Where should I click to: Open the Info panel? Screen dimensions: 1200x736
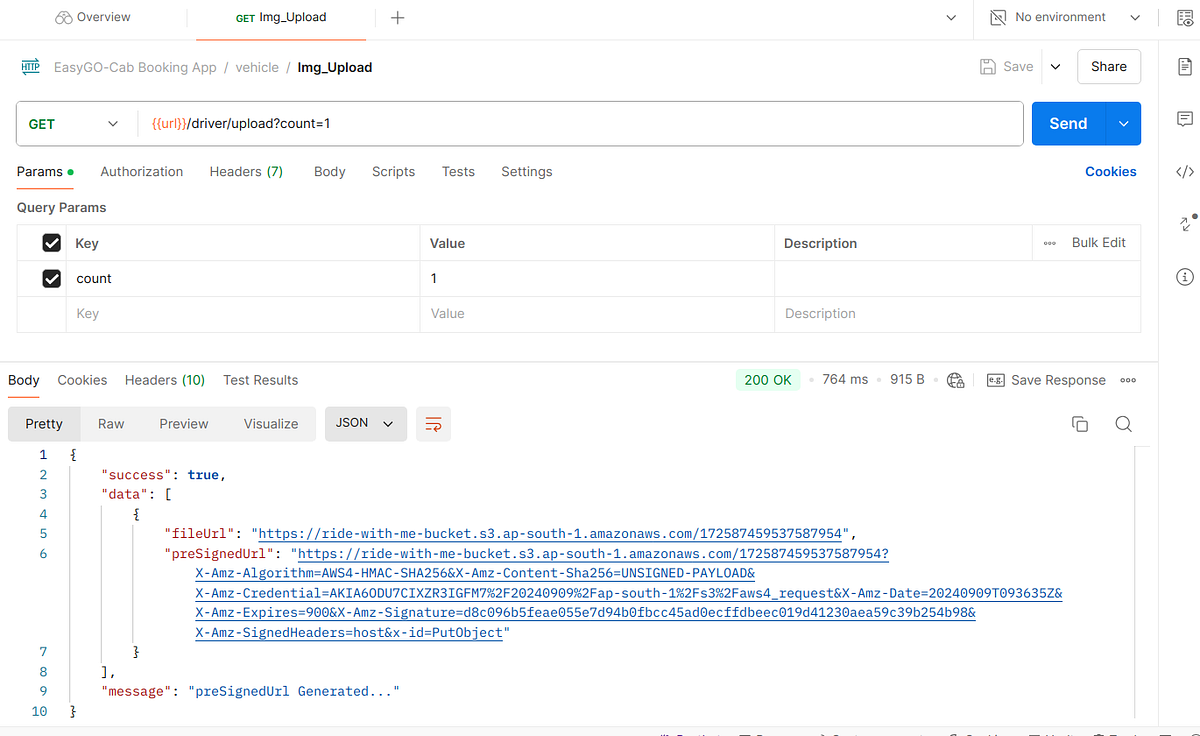pyautogui.click(x=1185, y=276)
